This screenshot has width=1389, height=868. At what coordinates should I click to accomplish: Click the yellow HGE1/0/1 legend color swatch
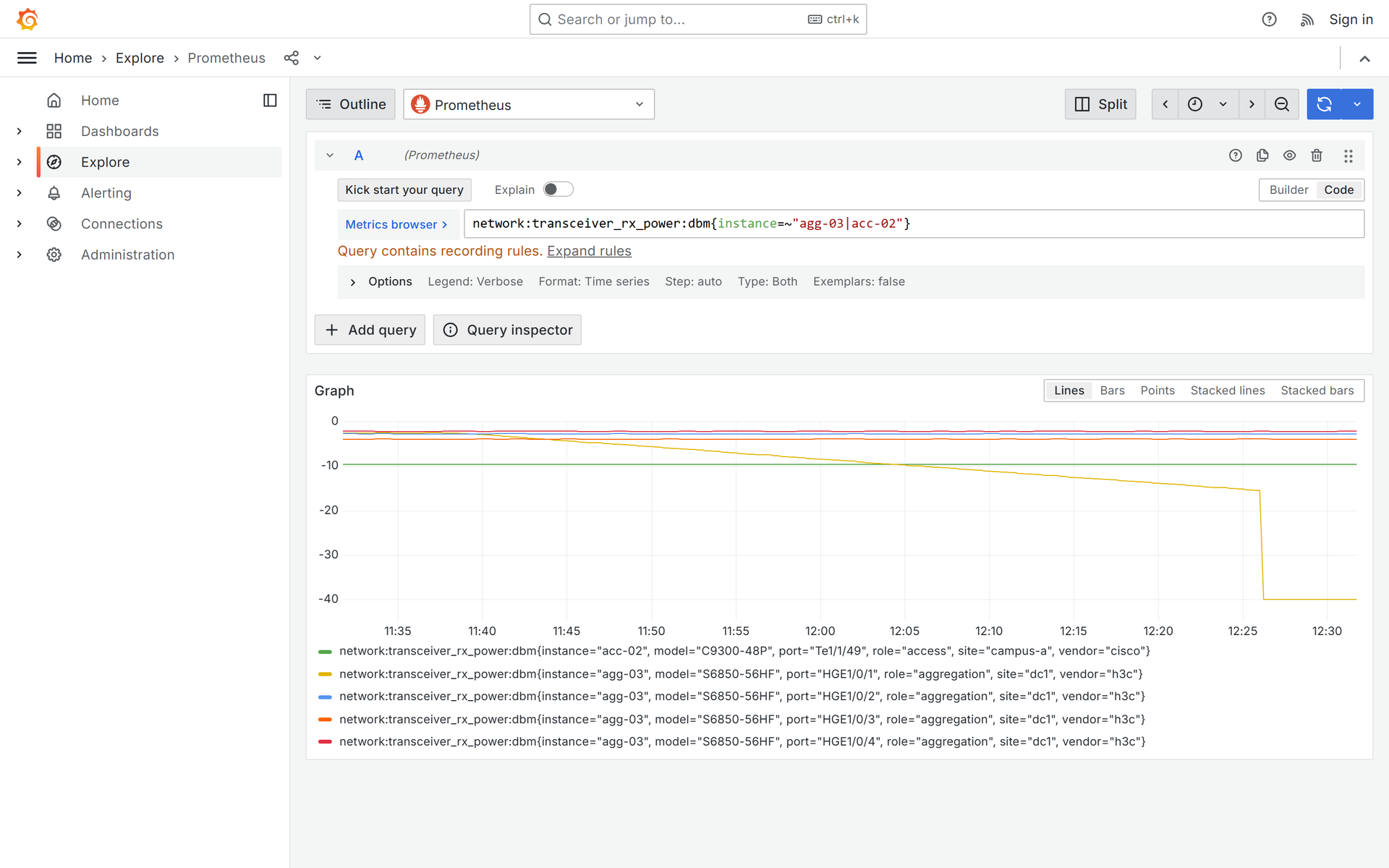tap(325, 674)
